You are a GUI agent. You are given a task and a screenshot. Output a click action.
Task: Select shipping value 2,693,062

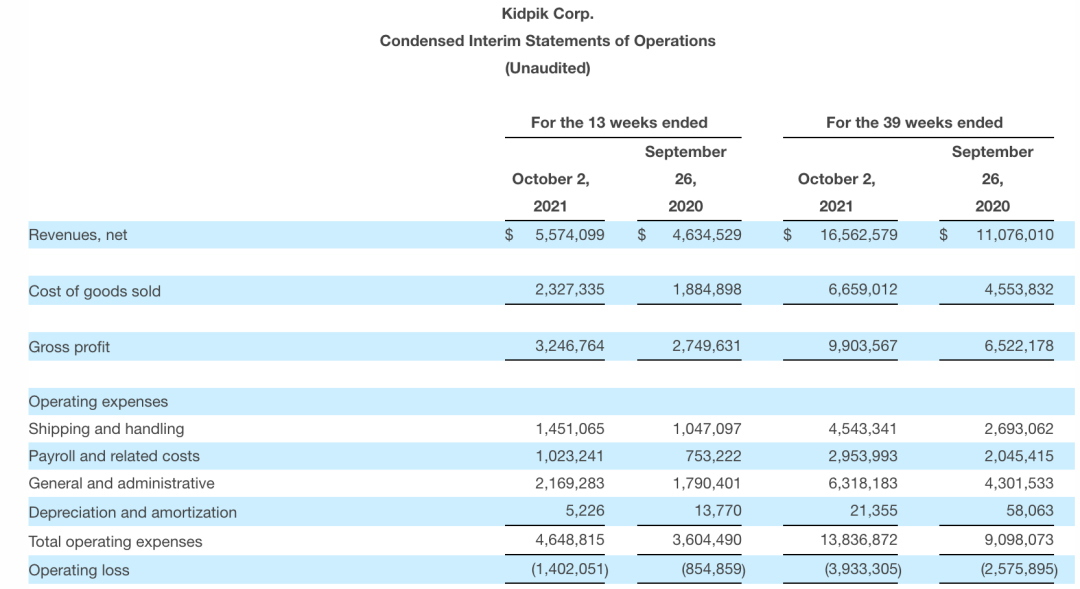point(1019,429)
